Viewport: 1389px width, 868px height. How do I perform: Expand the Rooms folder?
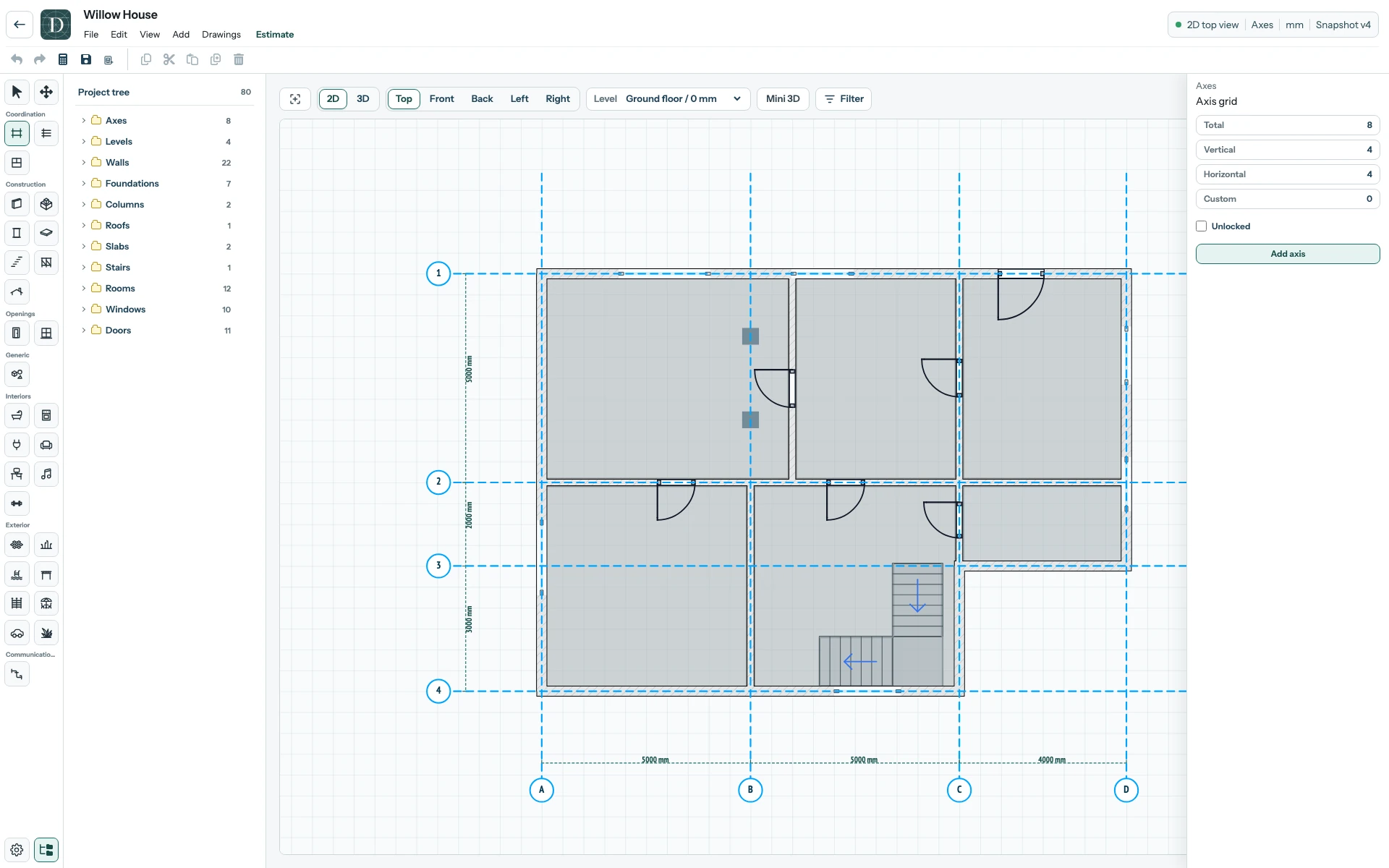[x=84, y=289]
